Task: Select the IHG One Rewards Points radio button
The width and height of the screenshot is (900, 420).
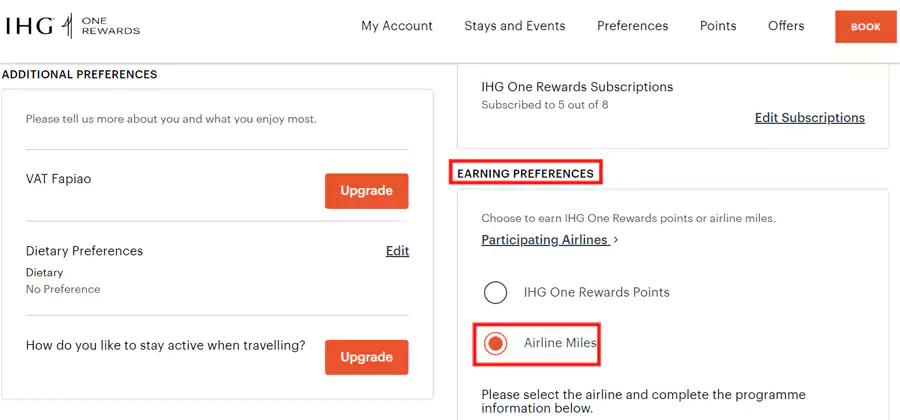Action: [495, 293]
